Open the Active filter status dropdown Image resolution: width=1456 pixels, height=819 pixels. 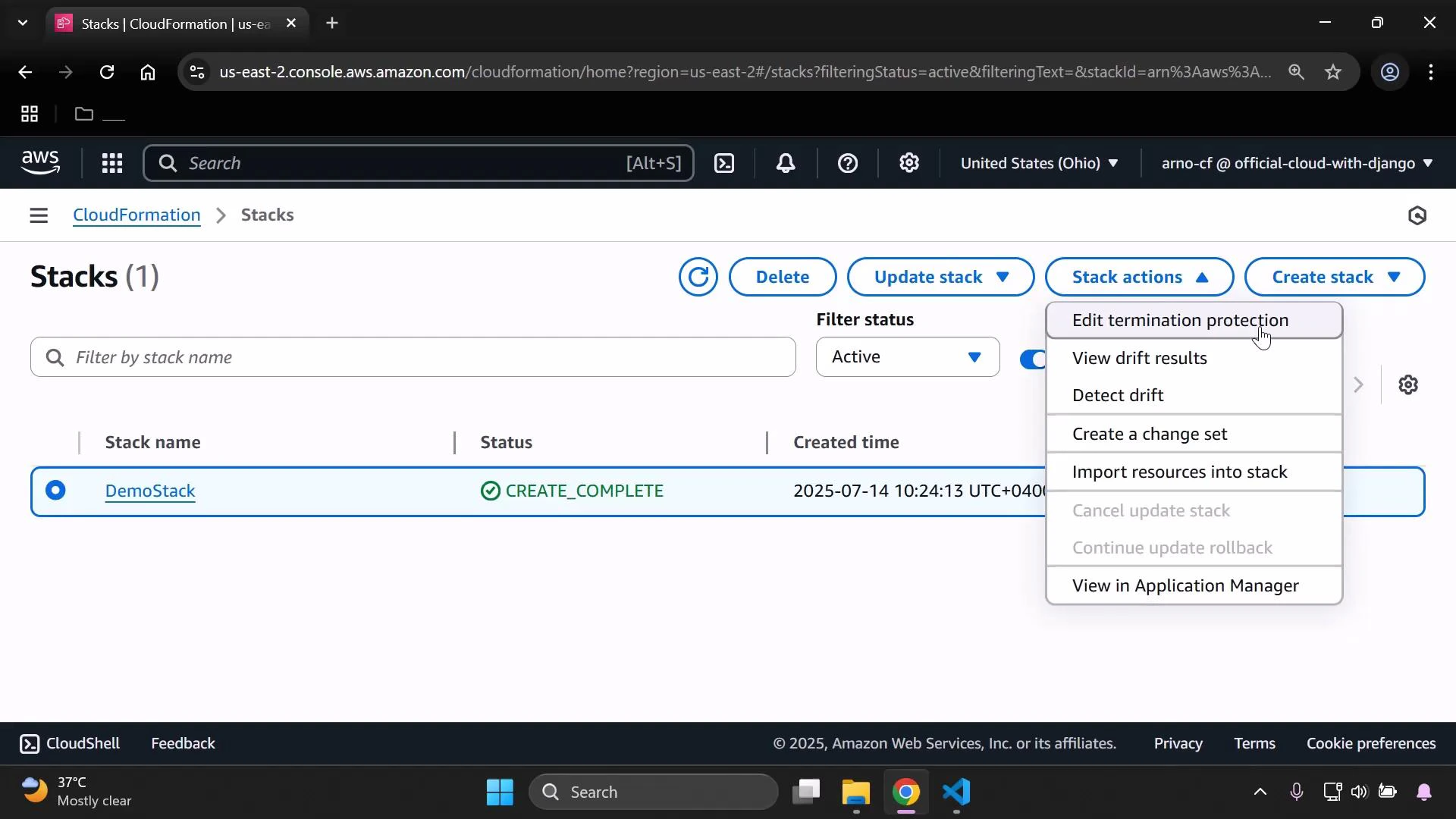click(x=907, y=356)
